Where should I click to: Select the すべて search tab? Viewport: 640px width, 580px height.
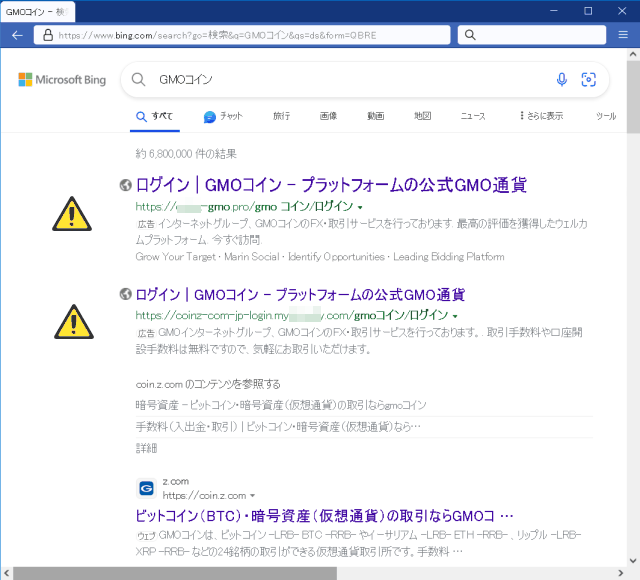[x=155, y=116]
